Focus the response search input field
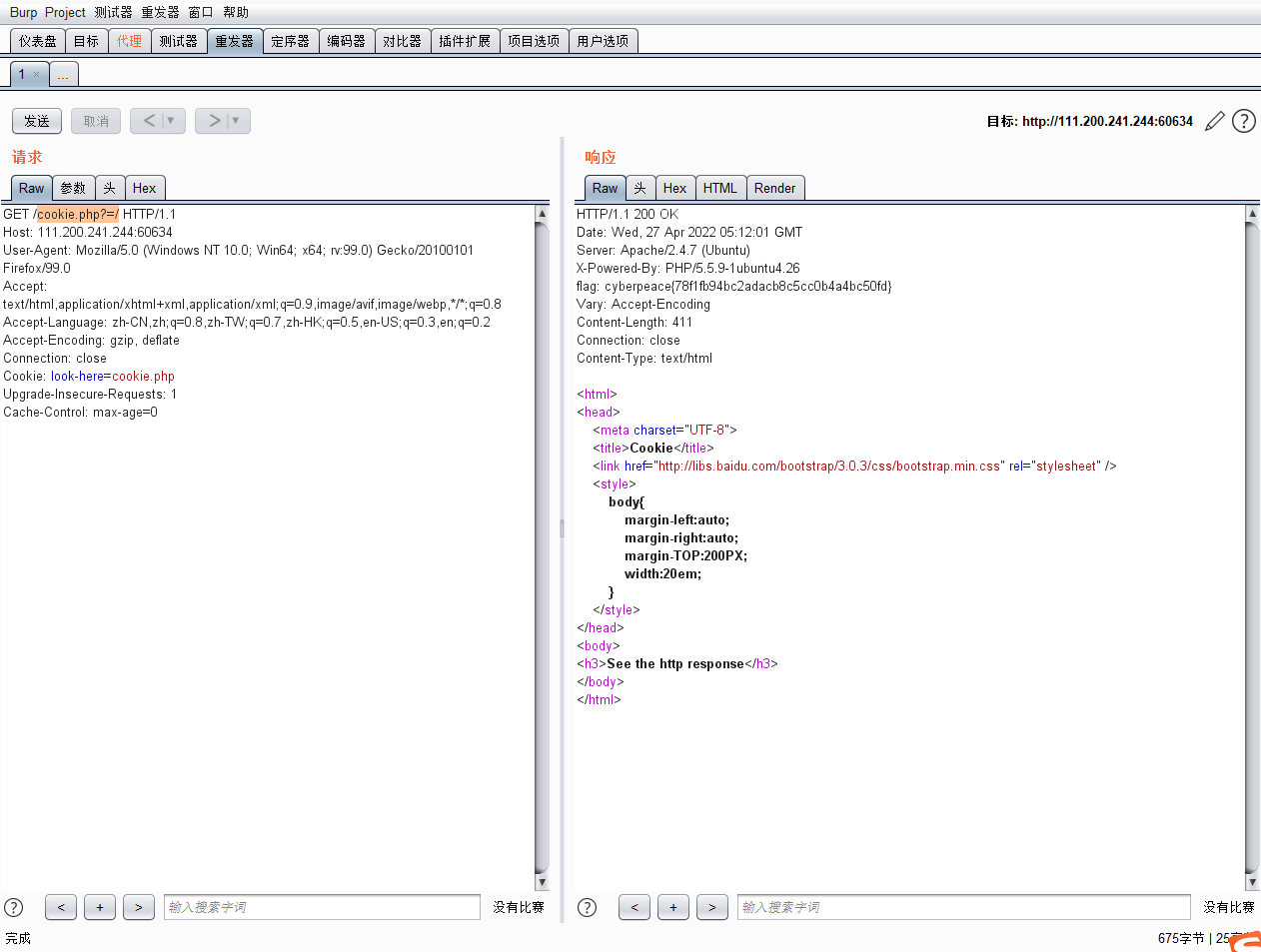 click(x=964, y=907)
